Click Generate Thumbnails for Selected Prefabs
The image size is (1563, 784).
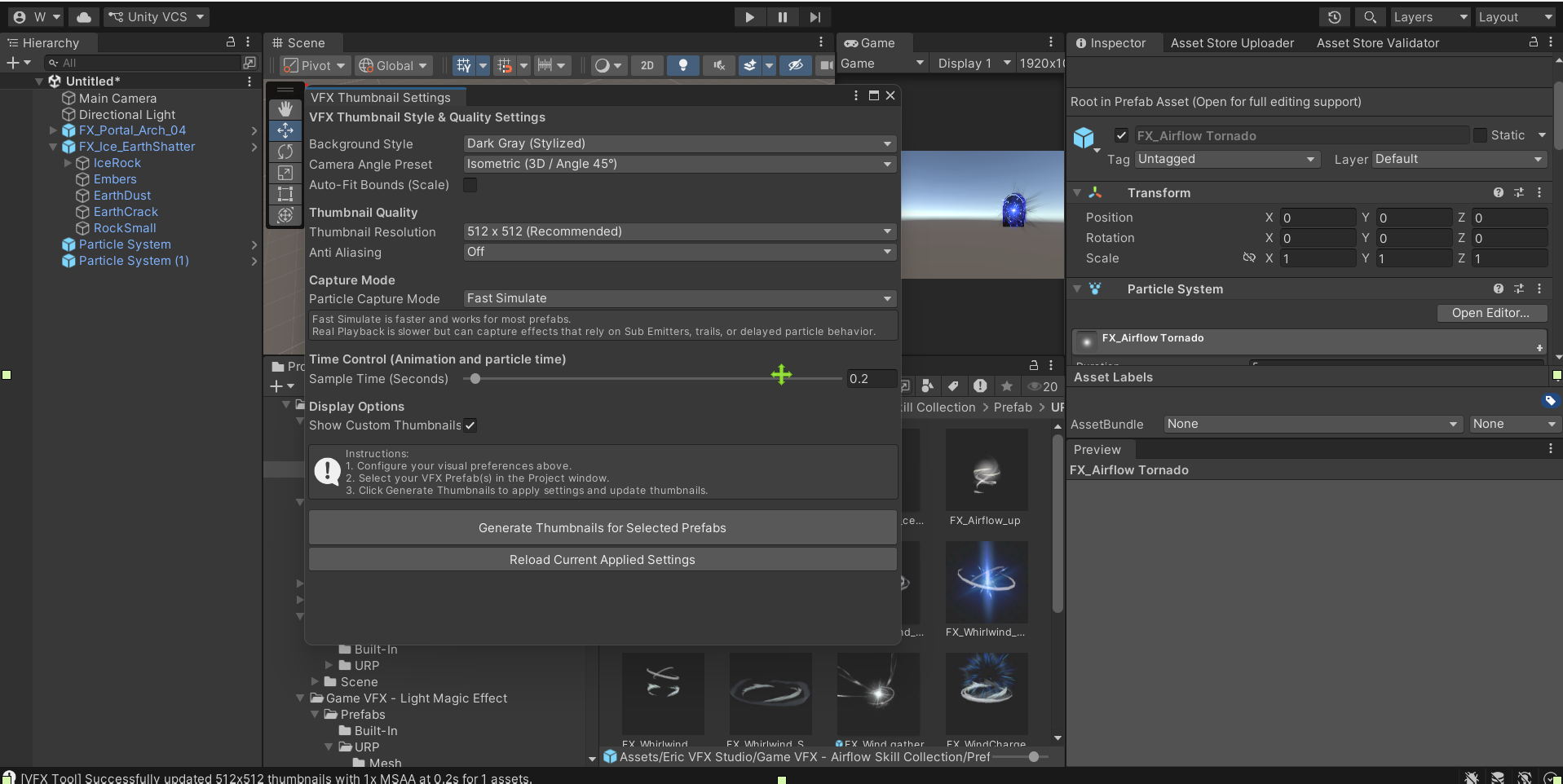(x=603, y=528)
